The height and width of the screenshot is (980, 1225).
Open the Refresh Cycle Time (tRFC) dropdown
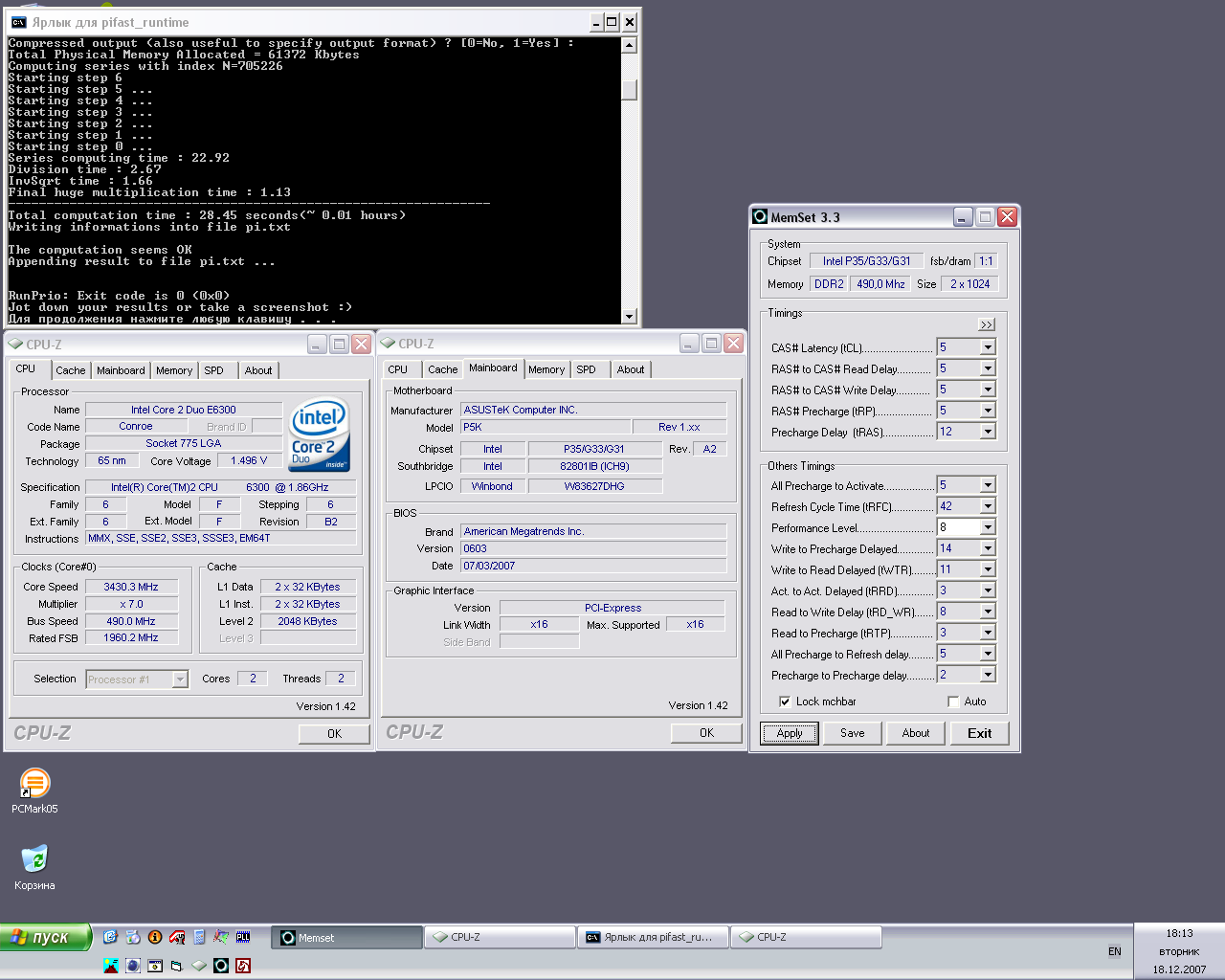[x=988, y=506]
